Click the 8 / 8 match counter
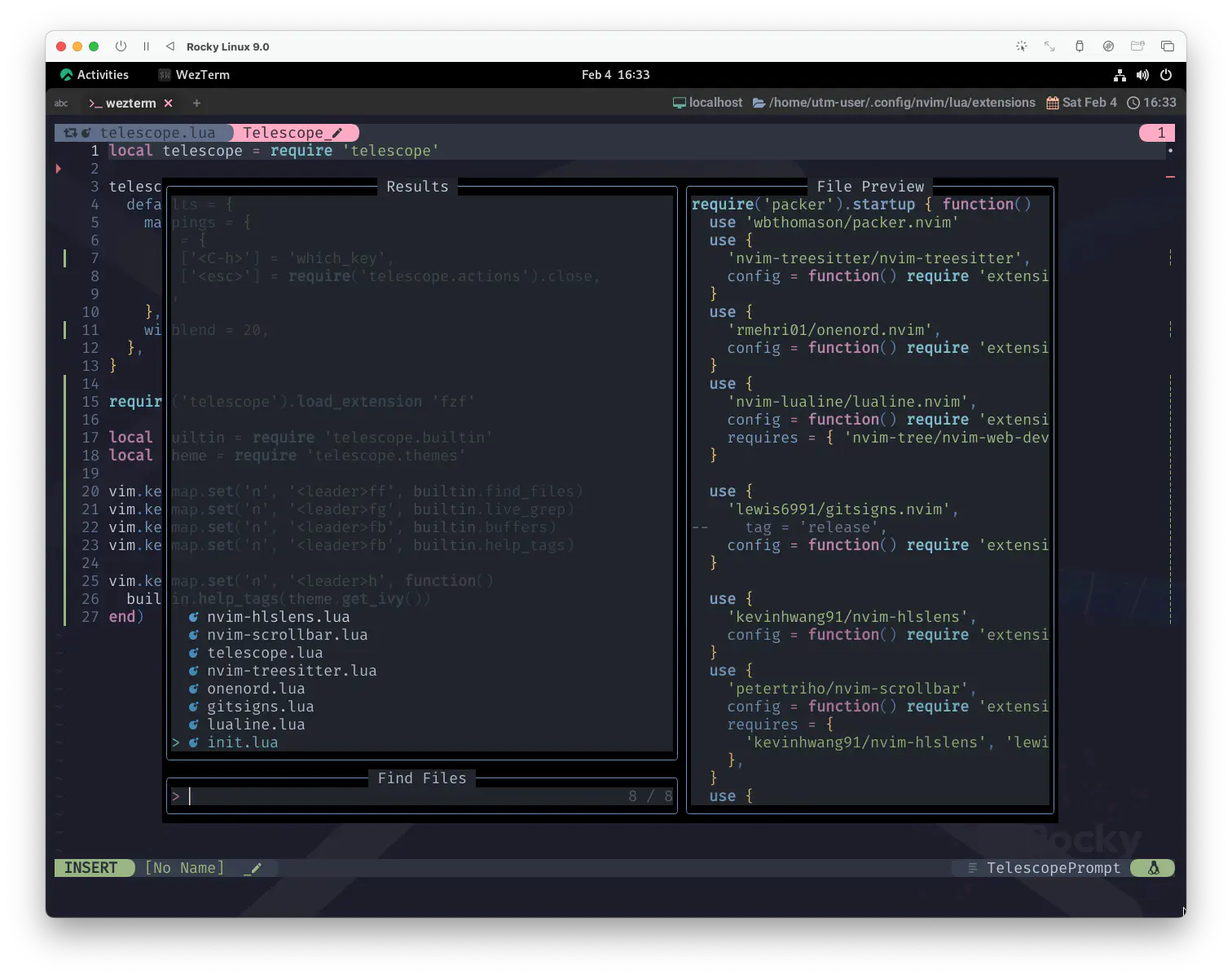 [x=650, y=796]
